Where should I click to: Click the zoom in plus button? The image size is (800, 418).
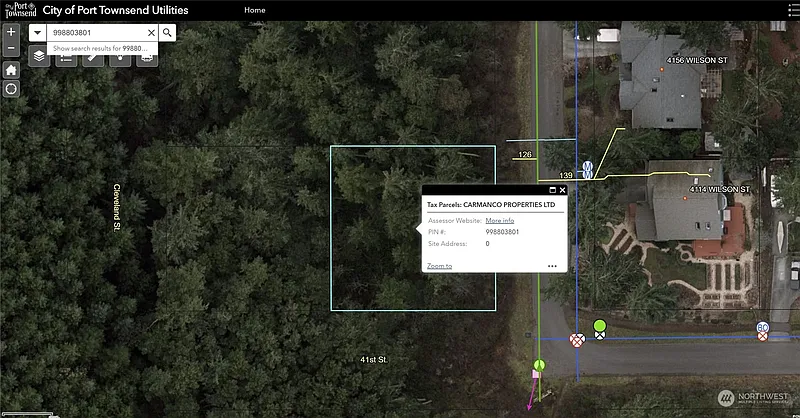coord(11,32)
